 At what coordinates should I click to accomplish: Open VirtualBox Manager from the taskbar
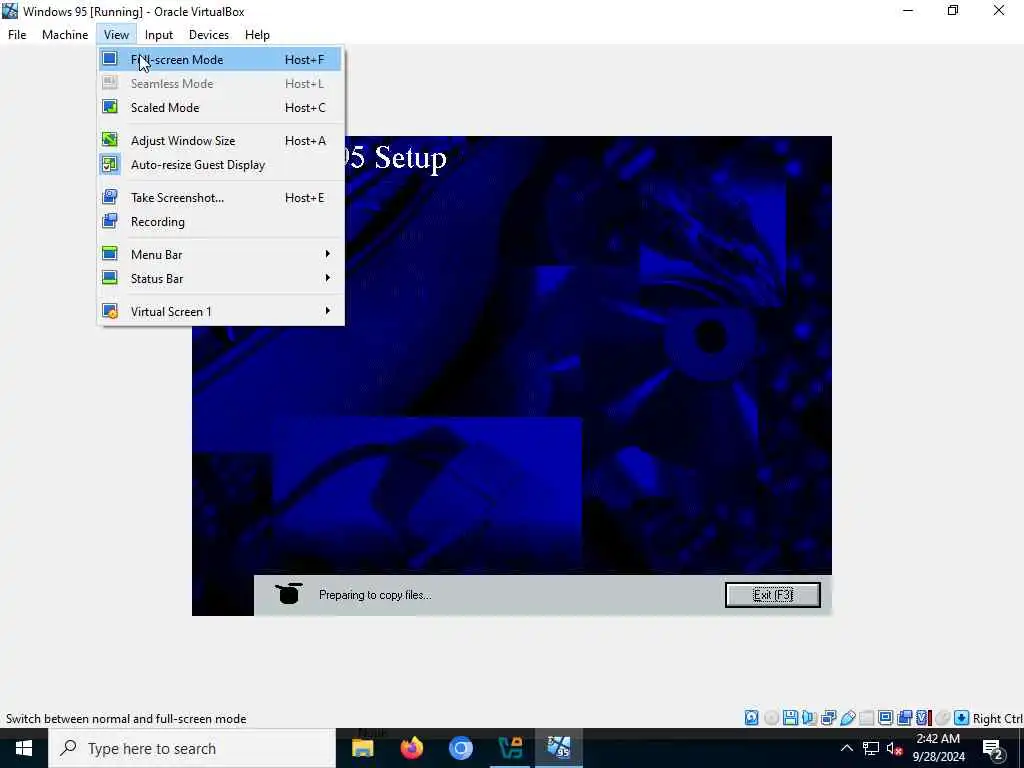click(x=510, y=748)
